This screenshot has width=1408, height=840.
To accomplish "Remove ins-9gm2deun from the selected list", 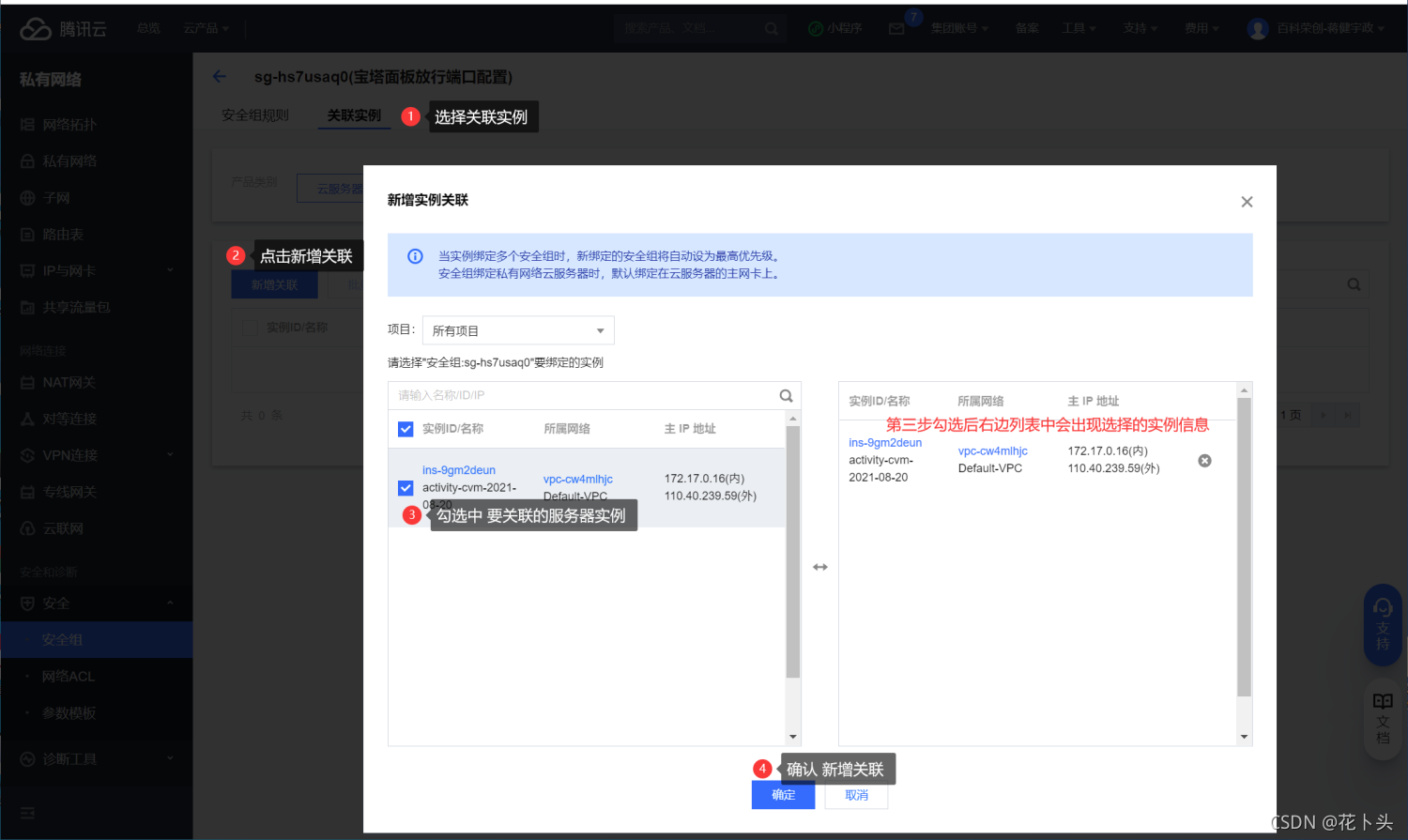I will tap(1205, 461).
